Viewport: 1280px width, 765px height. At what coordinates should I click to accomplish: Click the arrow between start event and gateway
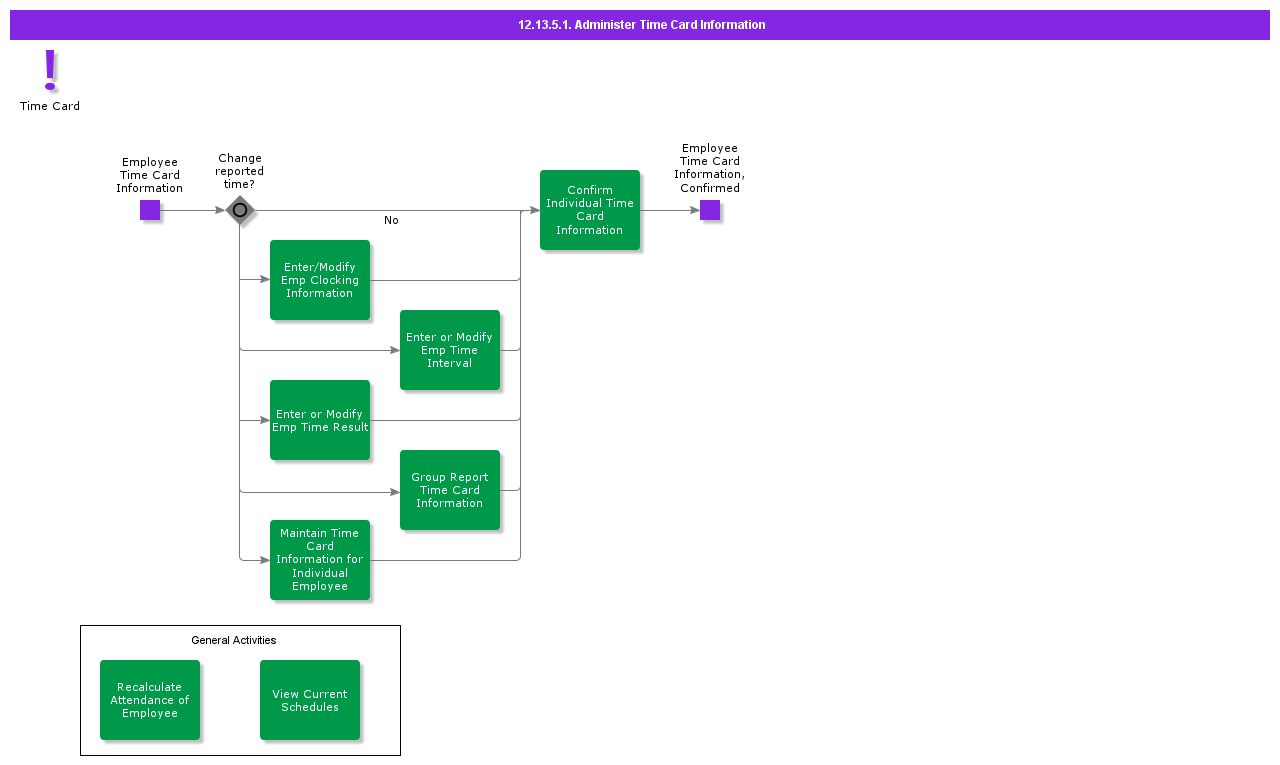coord(192,210)
